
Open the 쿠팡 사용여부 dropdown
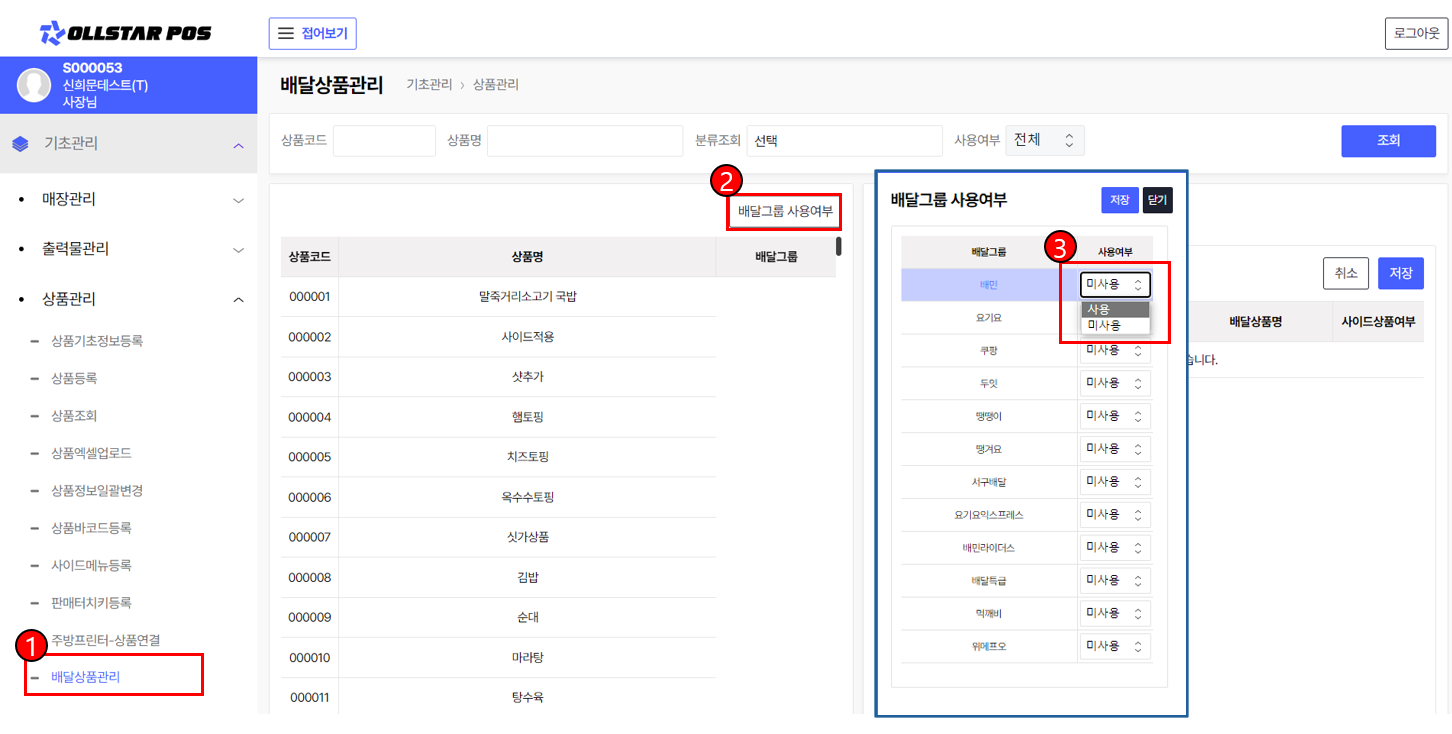pyautogui.click(x=1114, y=350)
